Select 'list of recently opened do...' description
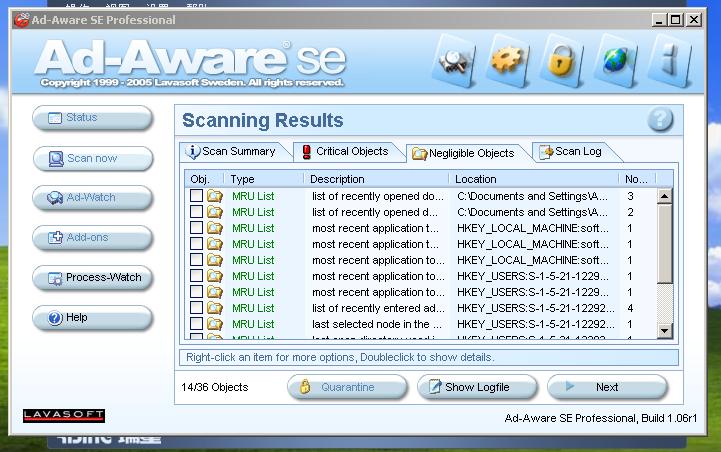The image size is (721, 452). 378,196
